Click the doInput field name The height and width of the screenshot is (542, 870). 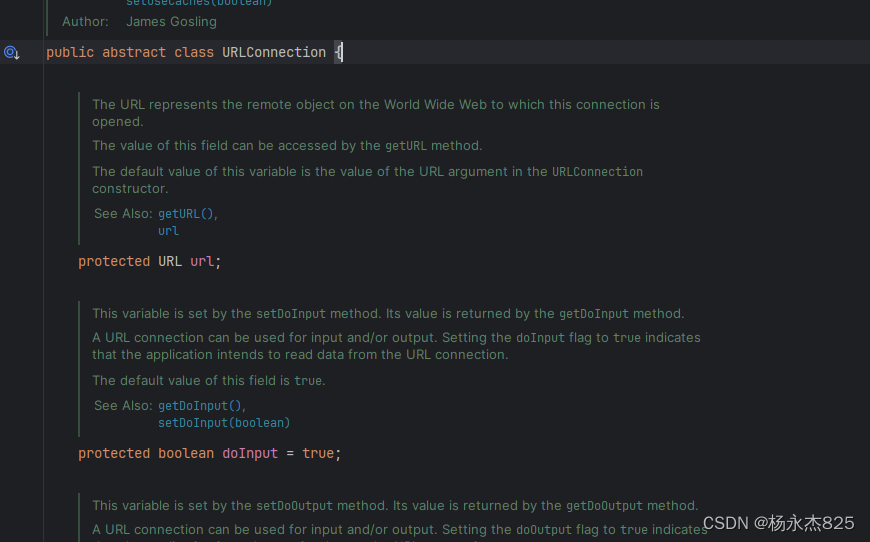tap(250, 453)
